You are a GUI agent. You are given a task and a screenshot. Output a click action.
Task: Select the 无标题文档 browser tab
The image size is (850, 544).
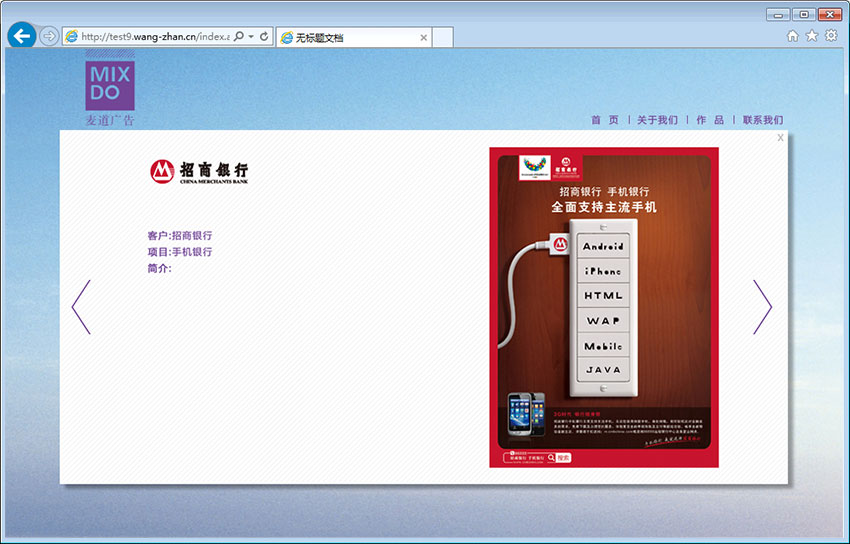tap(353, 37)
